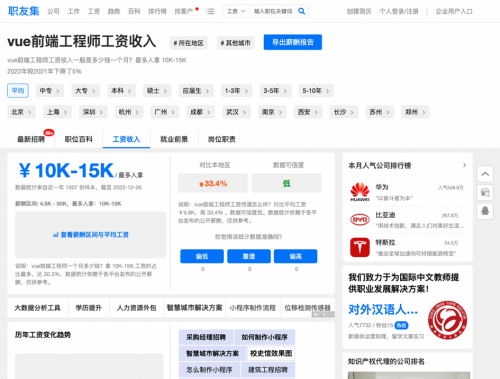Filter by 深圳 city
Viewport: 500px width, 379px height.
(x=93, y=112)
